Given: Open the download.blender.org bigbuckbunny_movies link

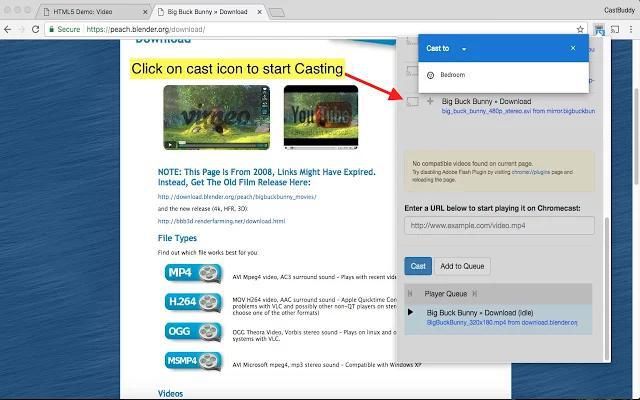Looking at the screenshot, I should (237, 197).
